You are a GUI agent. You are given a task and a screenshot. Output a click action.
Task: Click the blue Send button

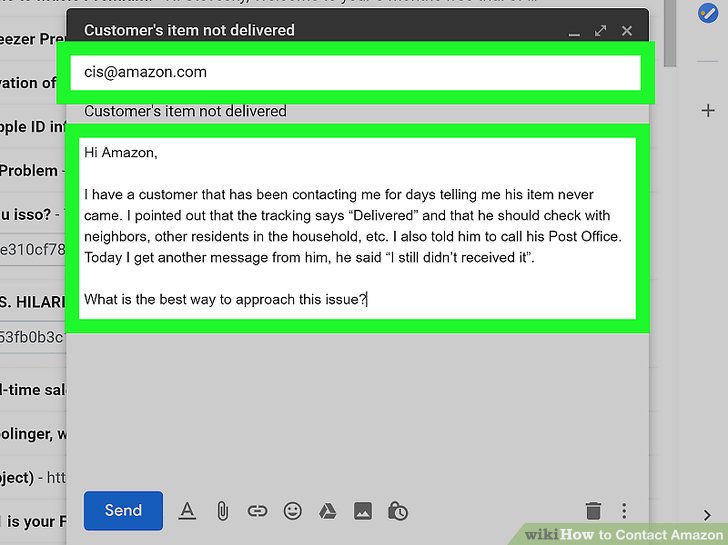click(123, 510)
